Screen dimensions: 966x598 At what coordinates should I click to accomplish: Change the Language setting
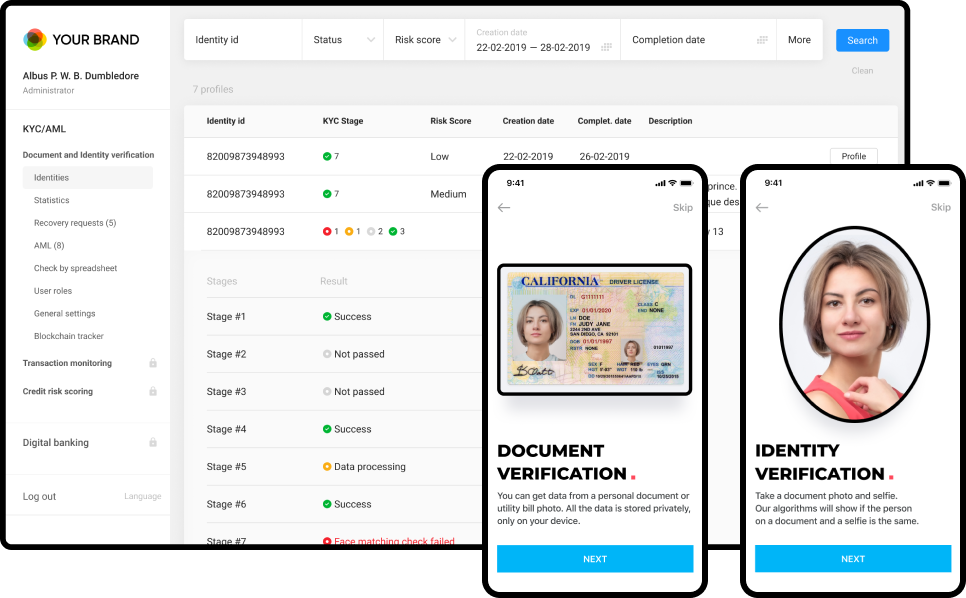pos(142,496)
